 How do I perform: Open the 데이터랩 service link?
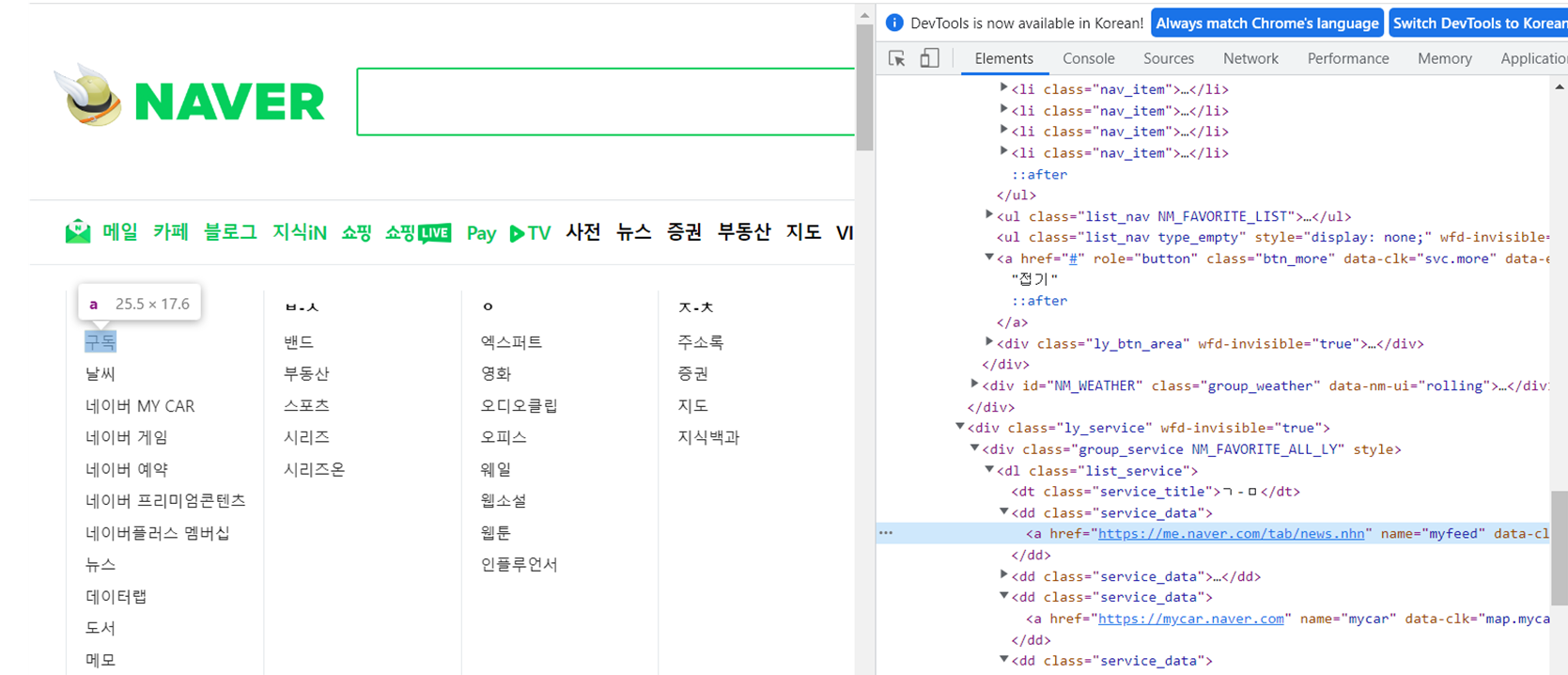tap(116, 596)
